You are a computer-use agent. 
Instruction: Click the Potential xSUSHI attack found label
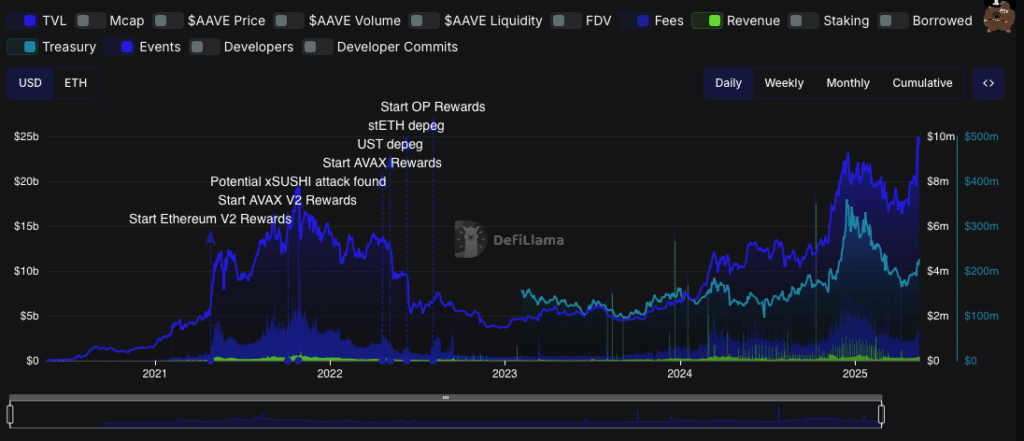(298, 181)
